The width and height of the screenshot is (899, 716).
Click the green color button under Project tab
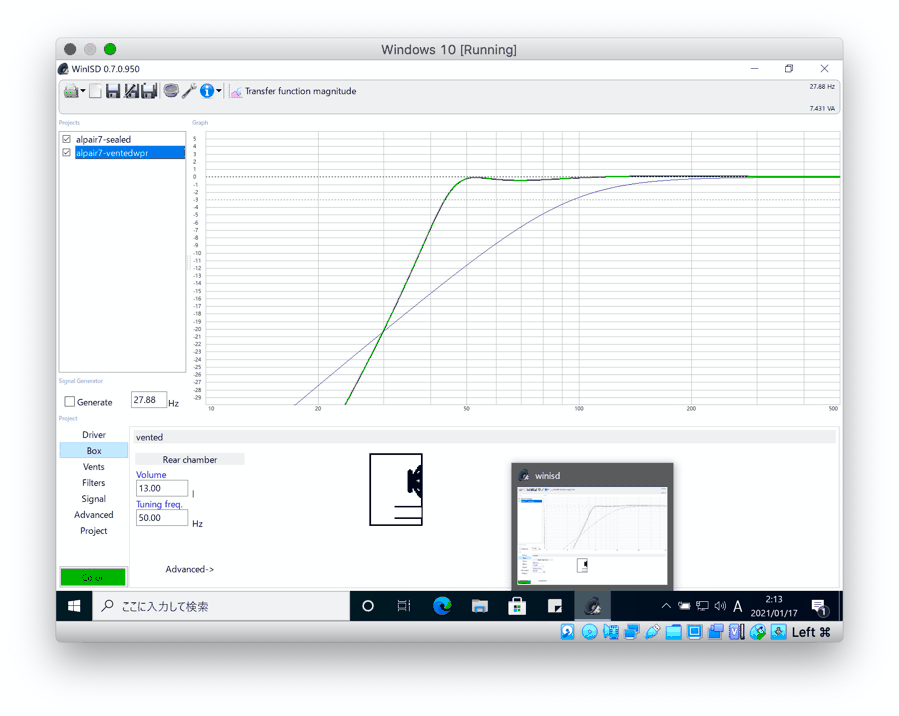click(x=93, y=577)
